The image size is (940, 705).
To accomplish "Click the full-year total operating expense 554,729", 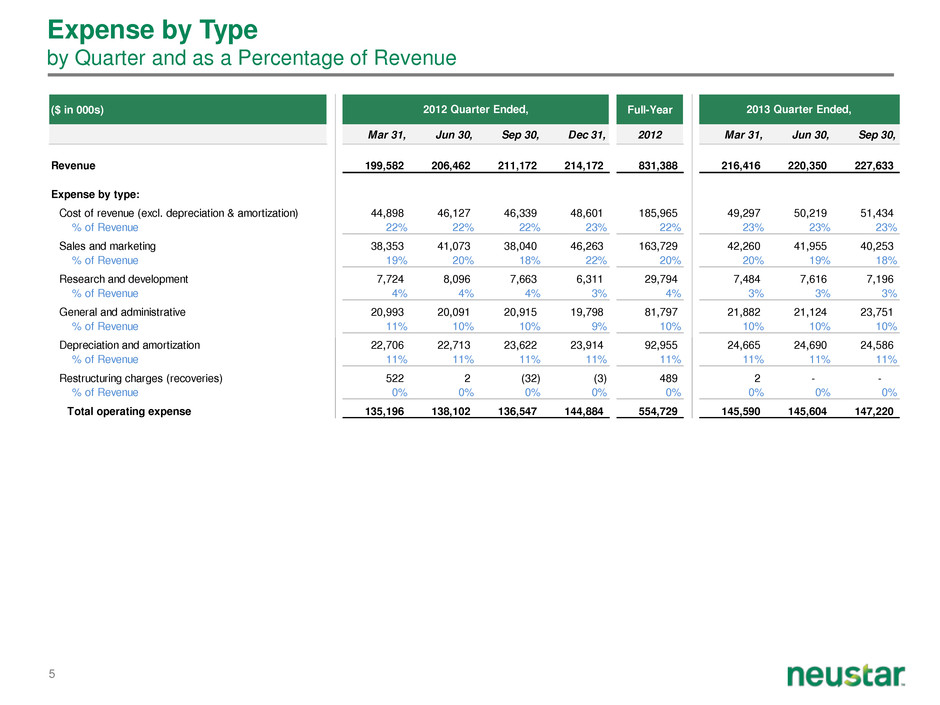I will click(x=658, y=411).
